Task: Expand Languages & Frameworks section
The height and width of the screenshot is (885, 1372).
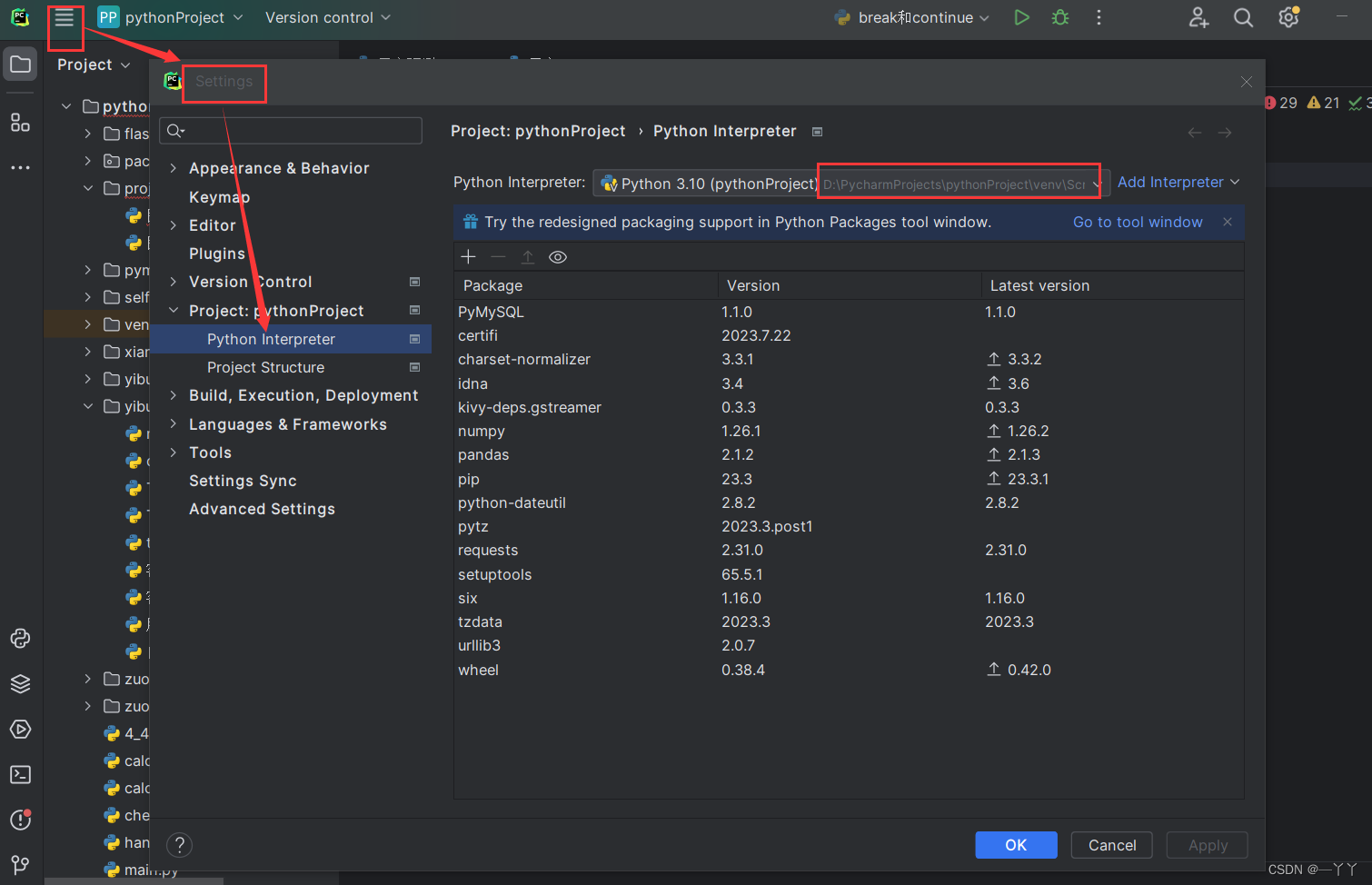Action: point(173,424)
